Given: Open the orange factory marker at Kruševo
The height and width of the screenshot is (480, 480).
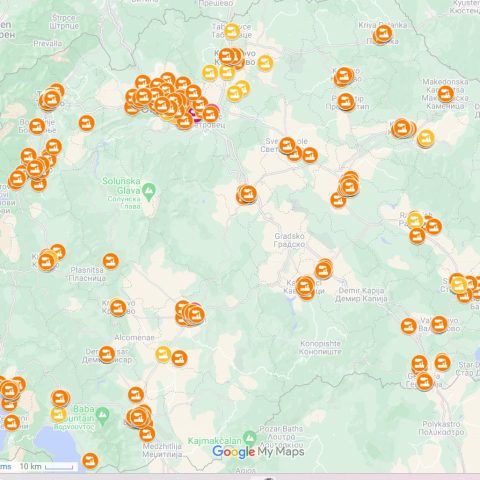Looking at the screenshot, I should tap(118, 307).
